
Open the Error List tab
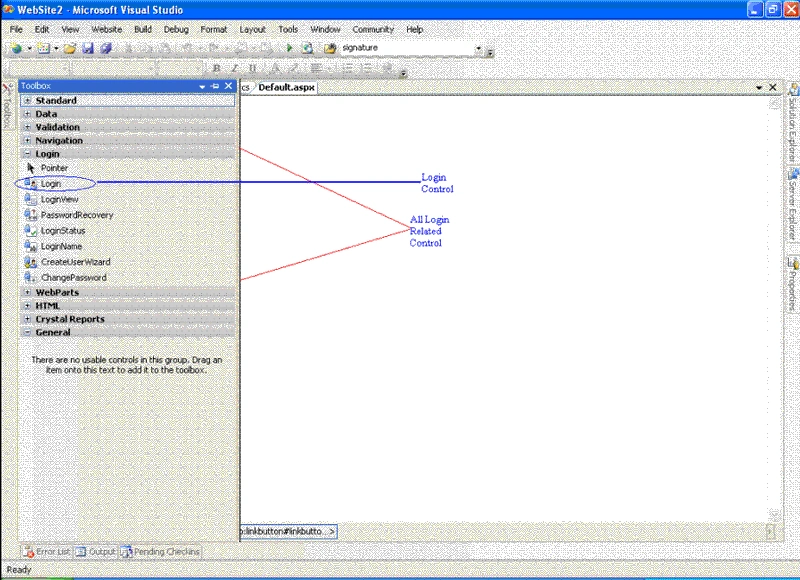click(x=47, y=552)
